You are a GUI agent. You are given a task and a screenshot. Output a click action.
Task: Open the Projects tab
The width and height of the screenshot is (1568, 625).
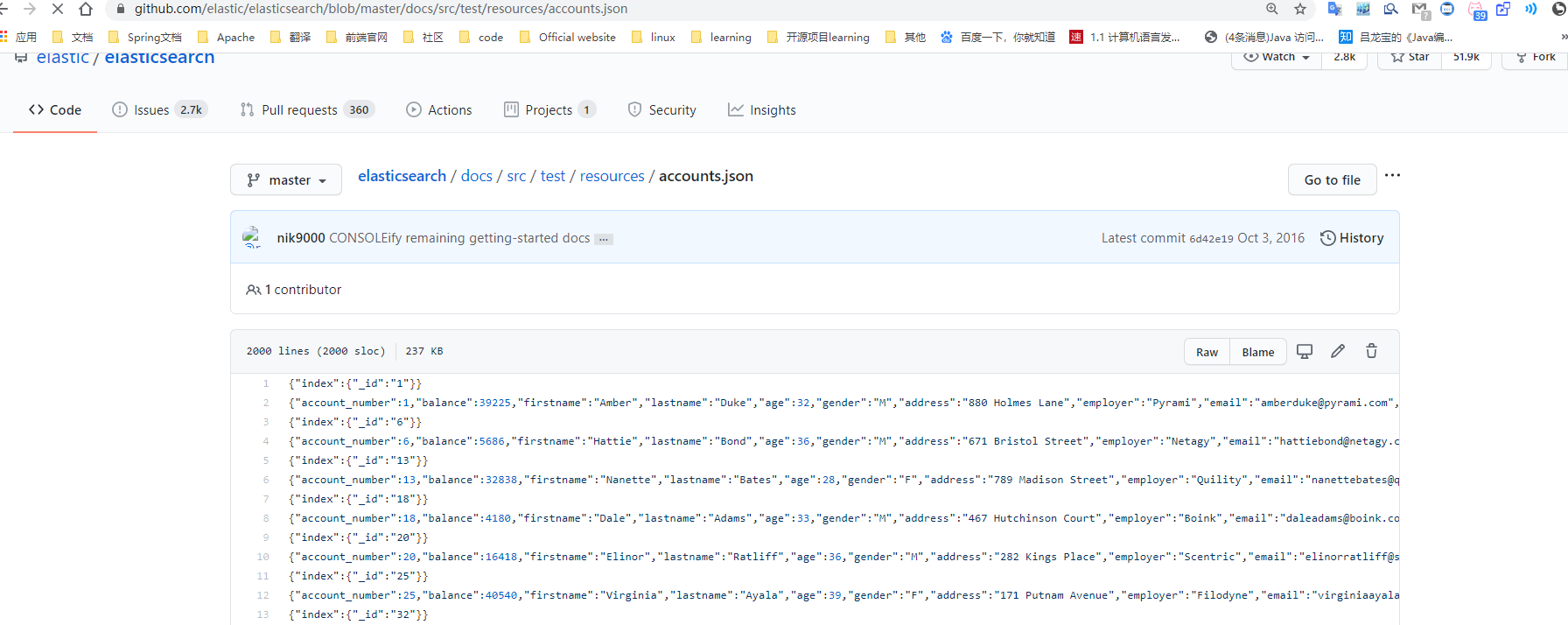(550, 109)
